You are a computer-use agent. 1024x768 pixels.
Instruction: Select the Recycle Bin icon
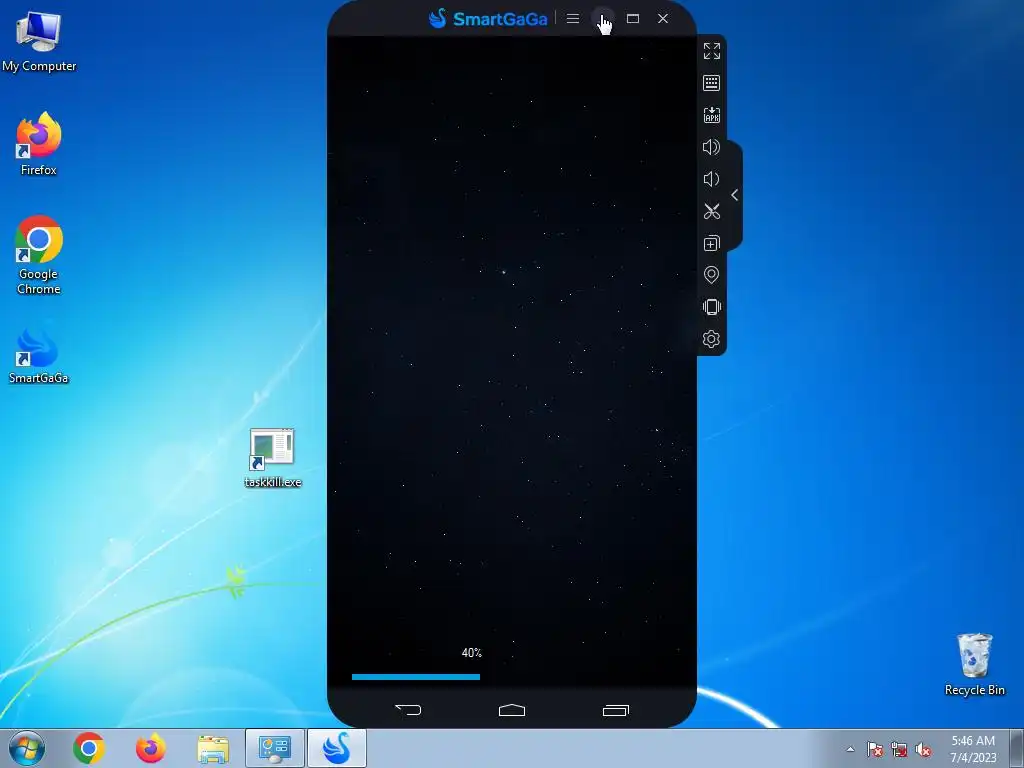pos(974,664)
